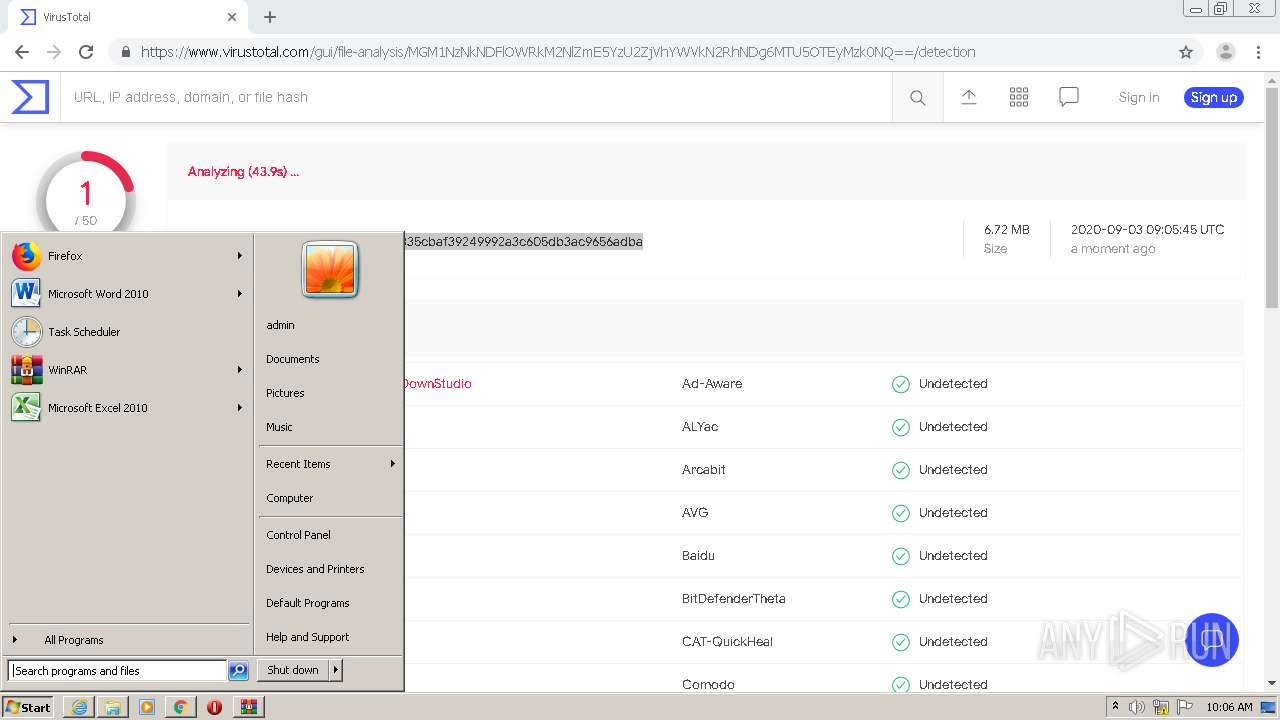This screenshot has width=1280, height=720.
Task: Click the CAT-QuickHeal engine name
Action: tap(727, 642)
